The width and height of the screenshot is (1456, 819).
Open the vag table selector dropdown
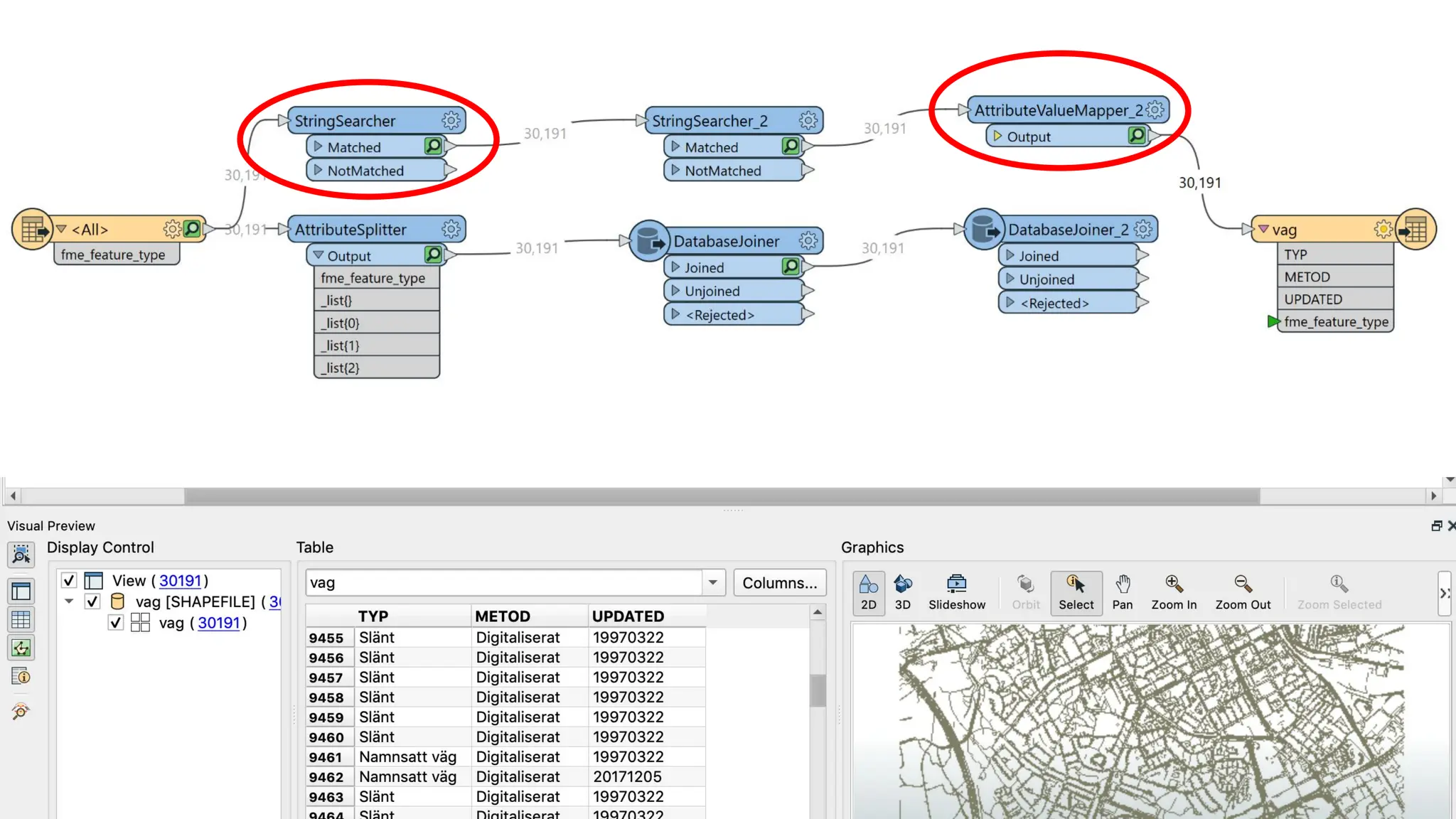712,582
